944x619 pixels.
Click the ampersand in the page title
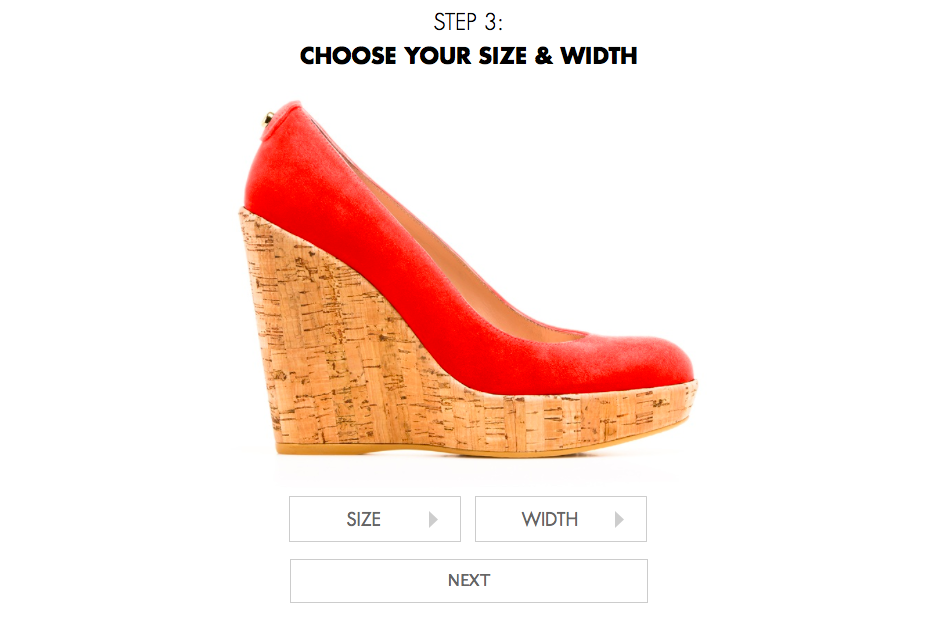[x=543, y=56]
